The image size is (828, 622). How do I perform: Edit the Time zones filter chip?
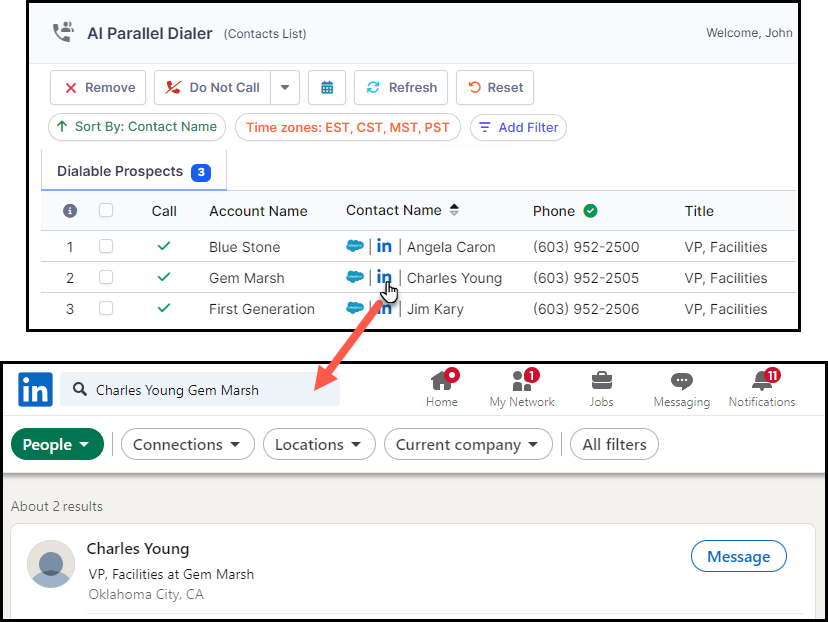click(347, 127)
